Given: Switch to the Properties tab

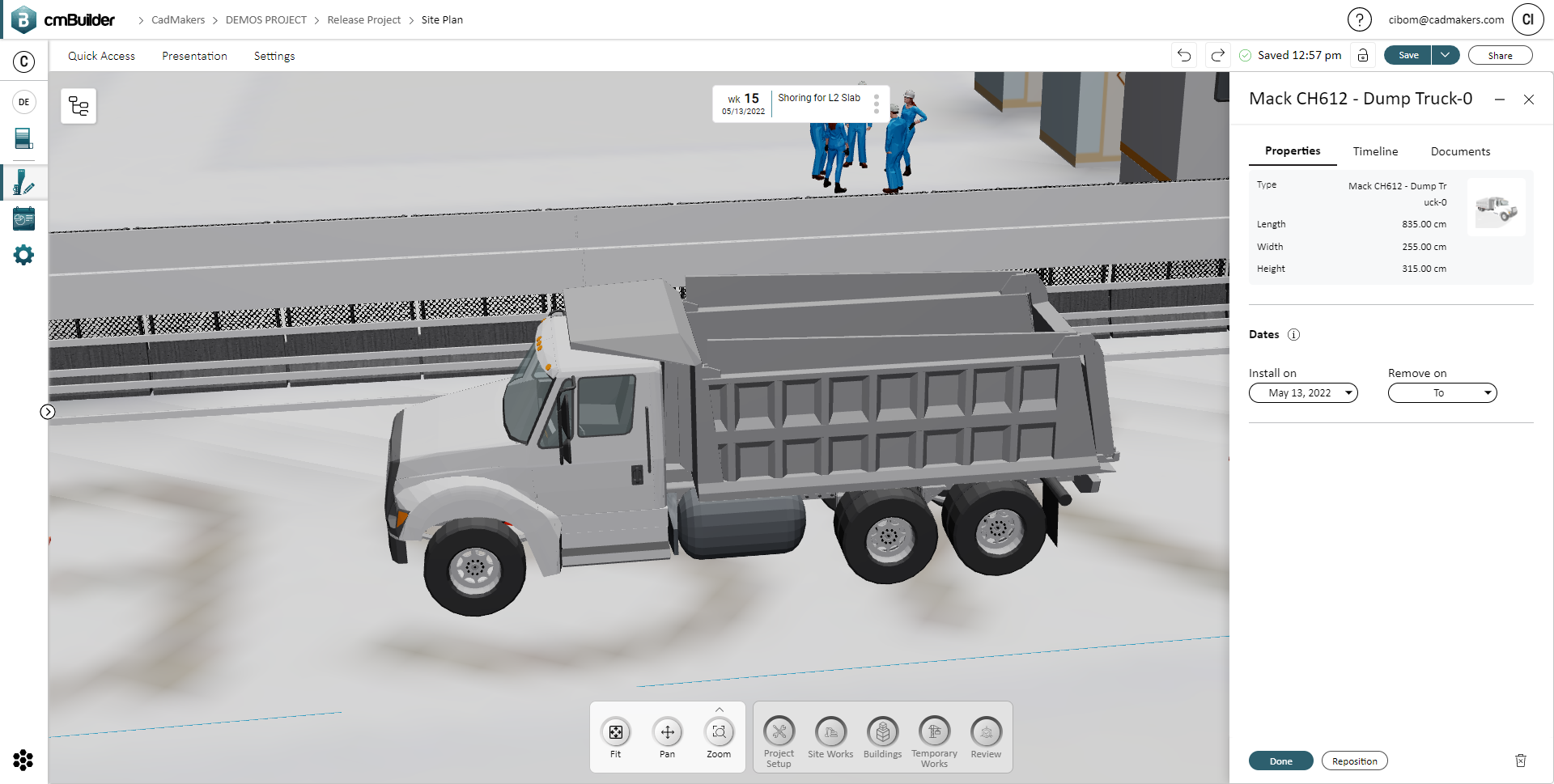Looking at the screenshot, I should point(1293,151).
